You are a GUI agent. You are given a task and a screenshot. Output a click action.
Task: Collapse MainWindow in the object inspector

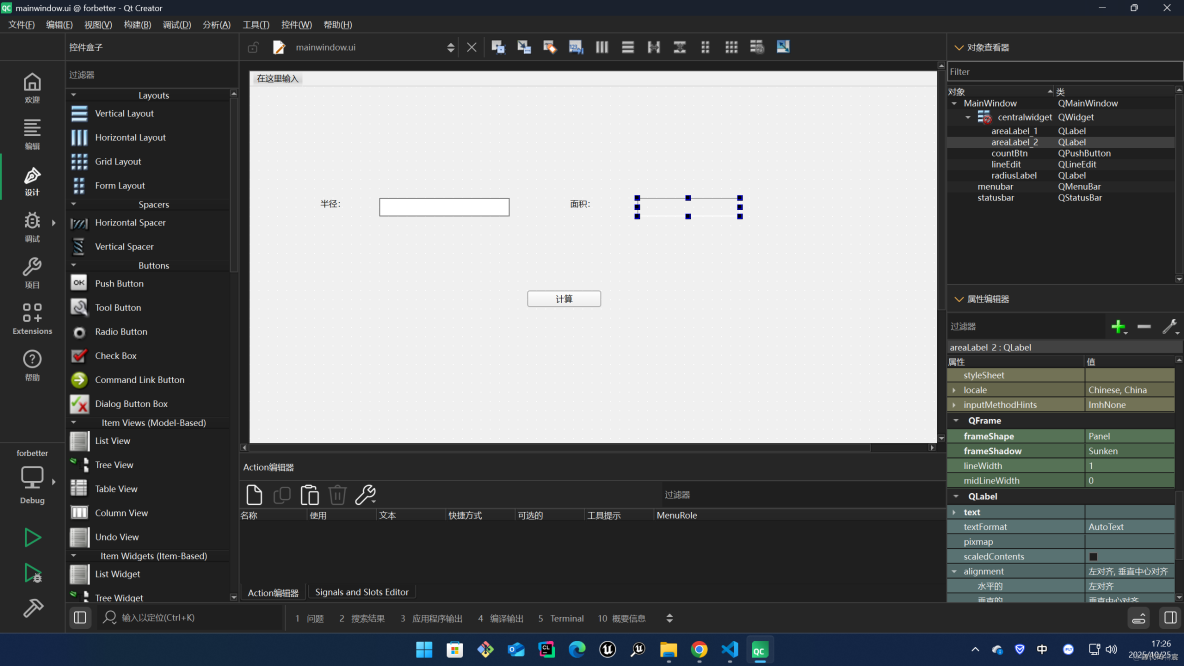click(x=954, y=102)
